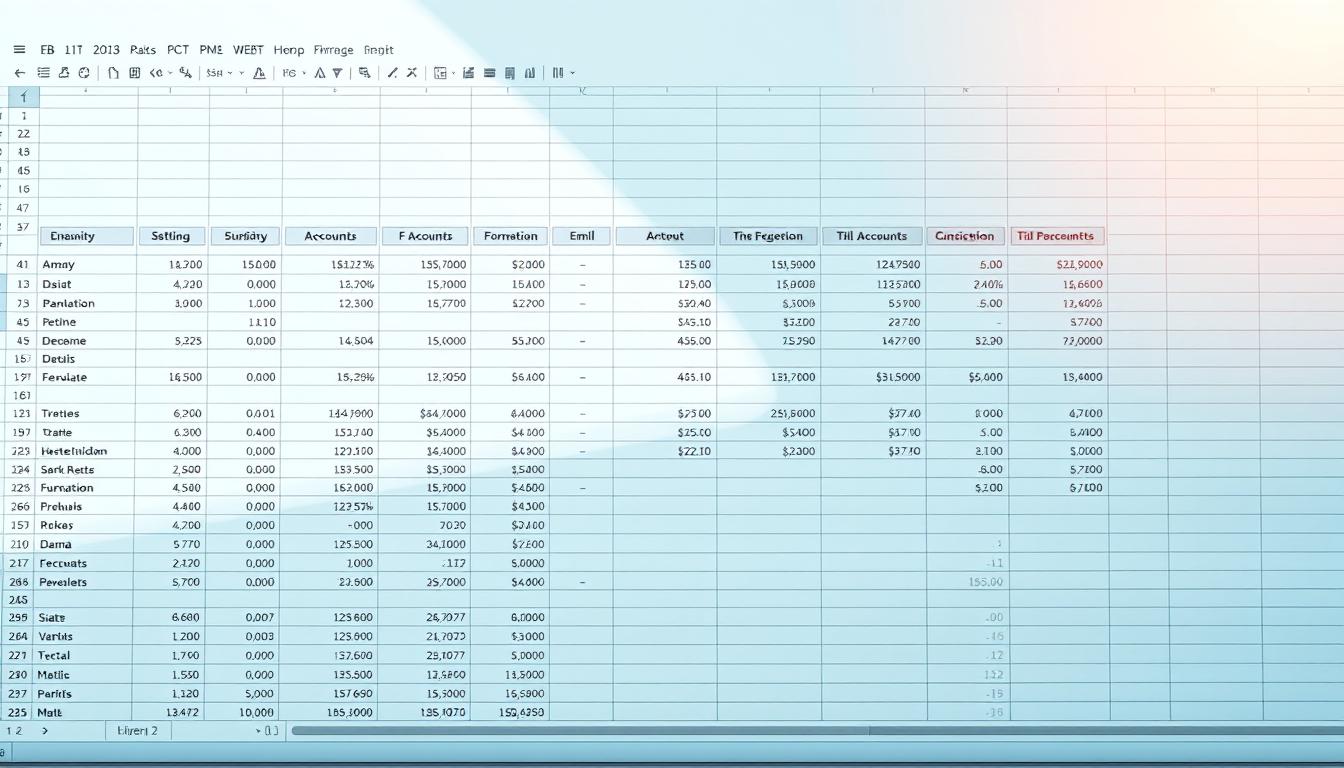Click the diagonal pencil slash icon

pyautogui.click(x=393, y=73)
